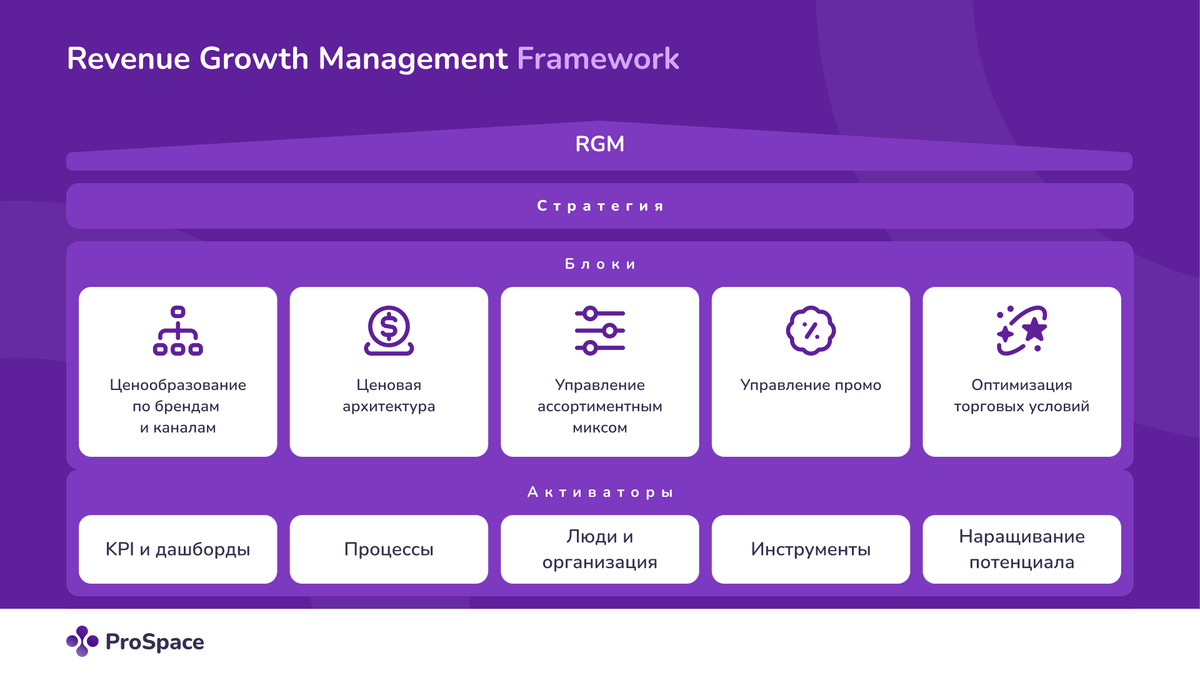Viewport: 1200px width, 675px height.
Task: Click the dollar coin icon
Action: pyautogui.click(x=389, y=331)
